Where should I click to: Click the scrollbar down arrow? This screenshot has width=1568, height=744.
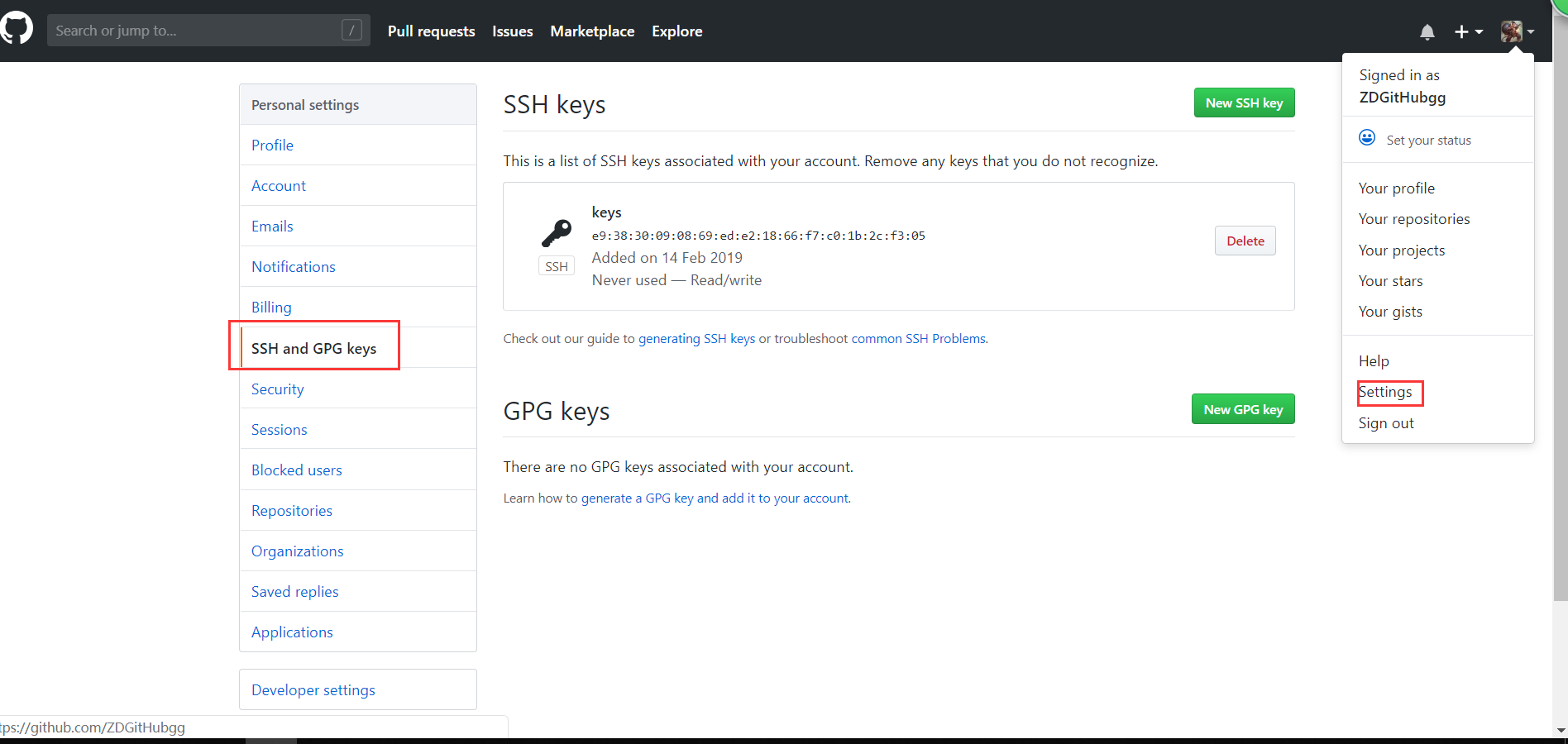coord(1561,730)
